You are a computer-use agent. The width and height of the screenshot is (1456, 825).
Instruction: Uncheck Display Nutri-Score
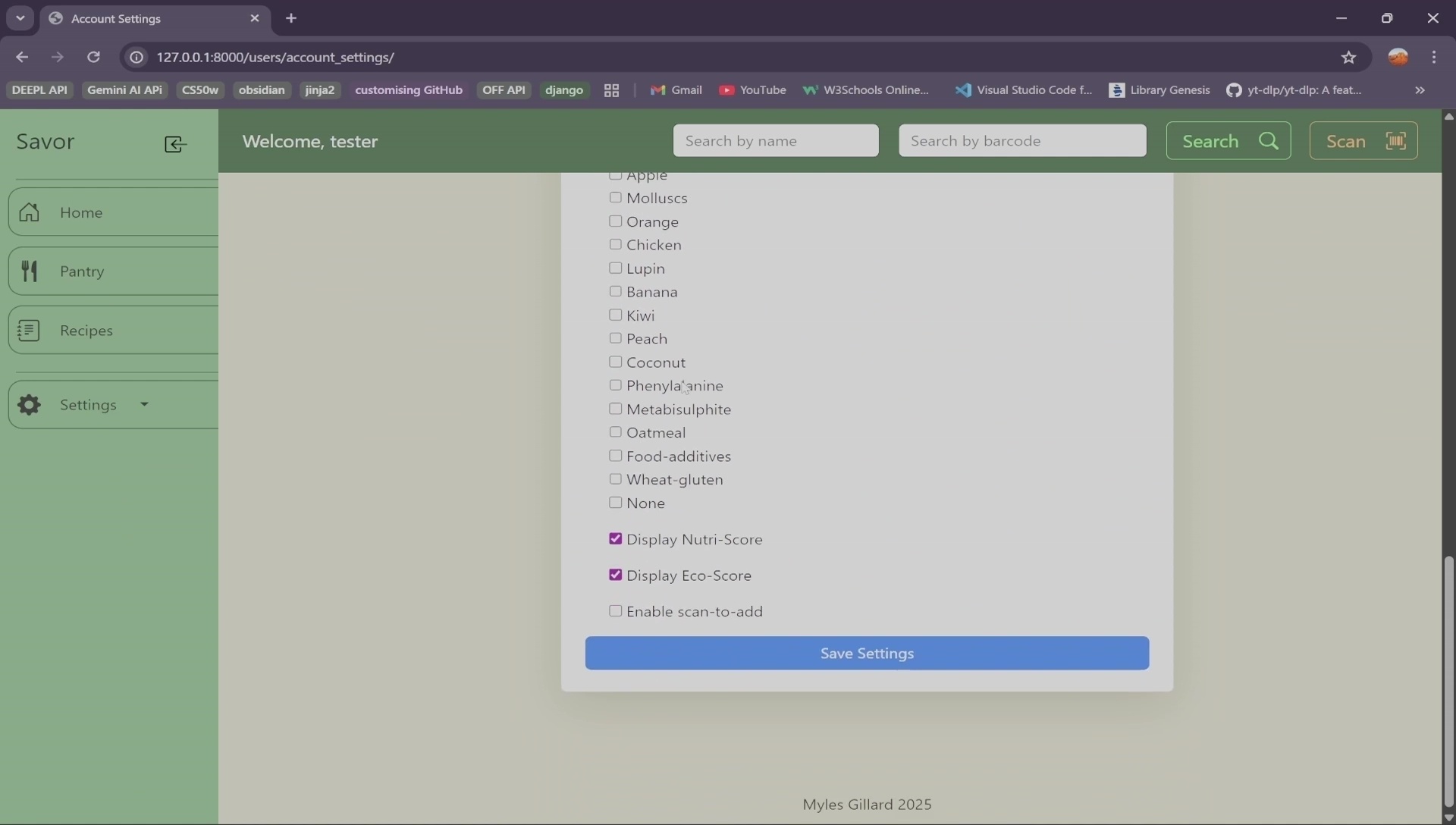click(x=615, y=538)
